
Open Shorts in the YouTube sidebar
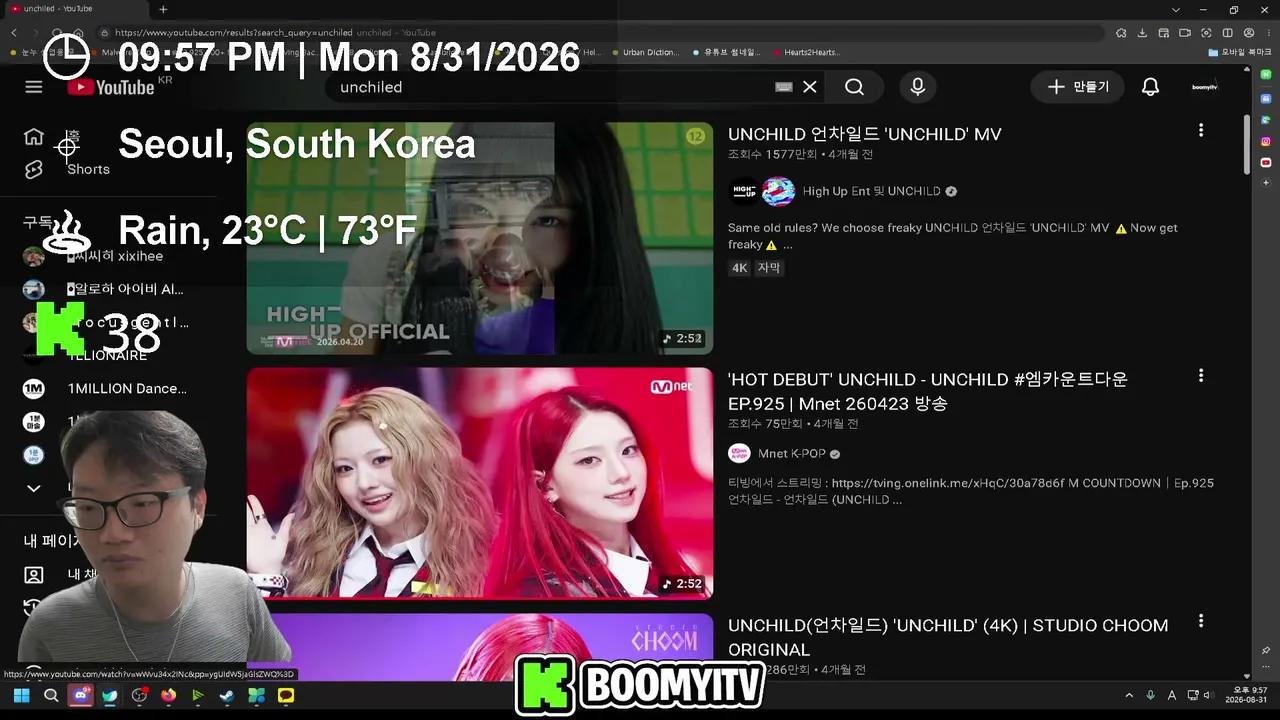(x=66, y=169)
